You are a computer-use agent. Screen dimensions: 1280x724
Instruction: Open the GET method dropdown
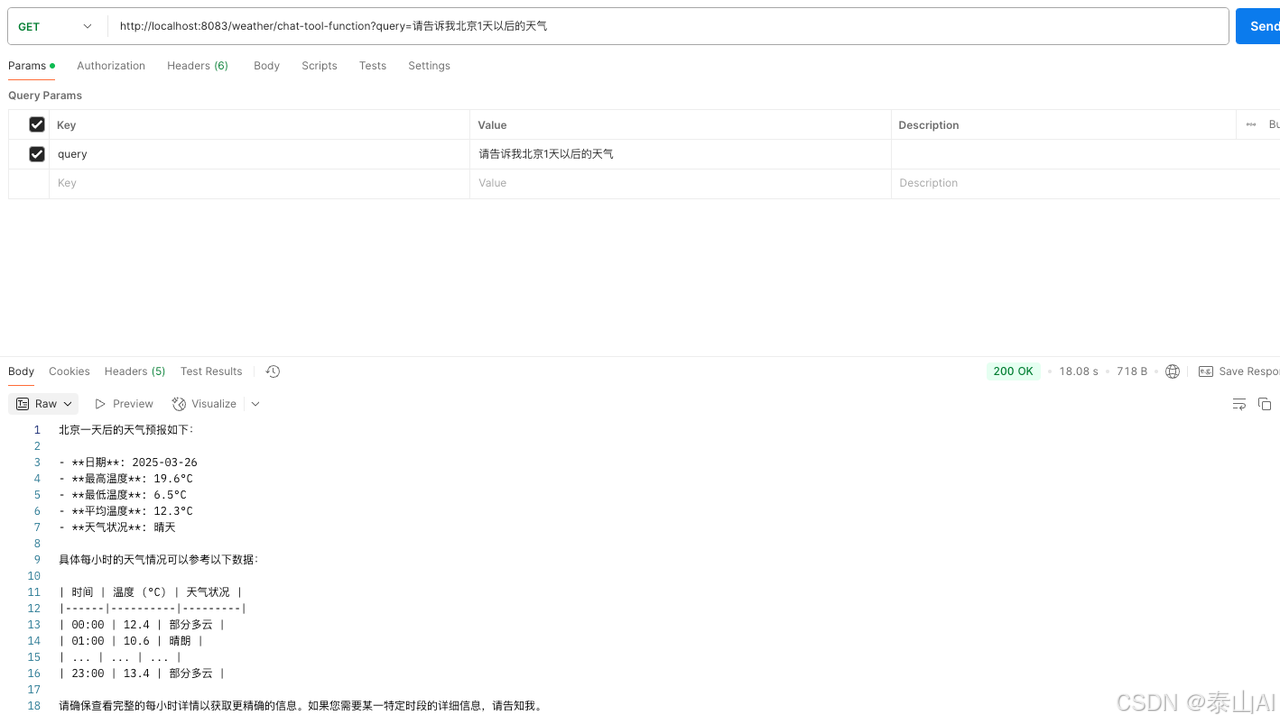57,27
